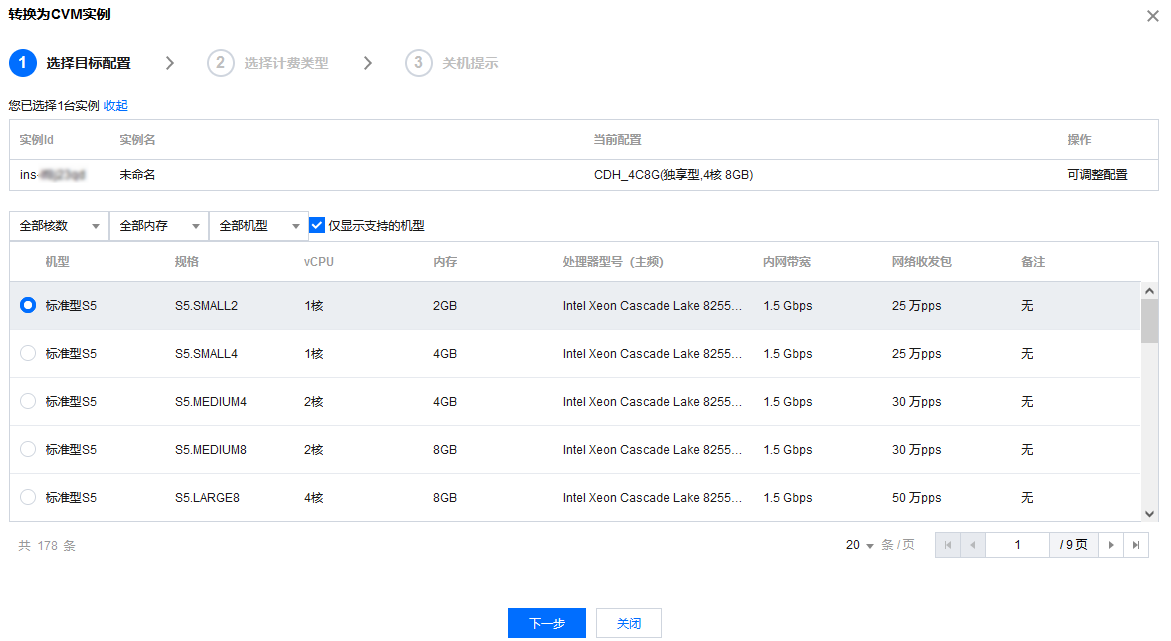
Task: Expand the 全部机型 dropdown
Action: pos(259,226)
